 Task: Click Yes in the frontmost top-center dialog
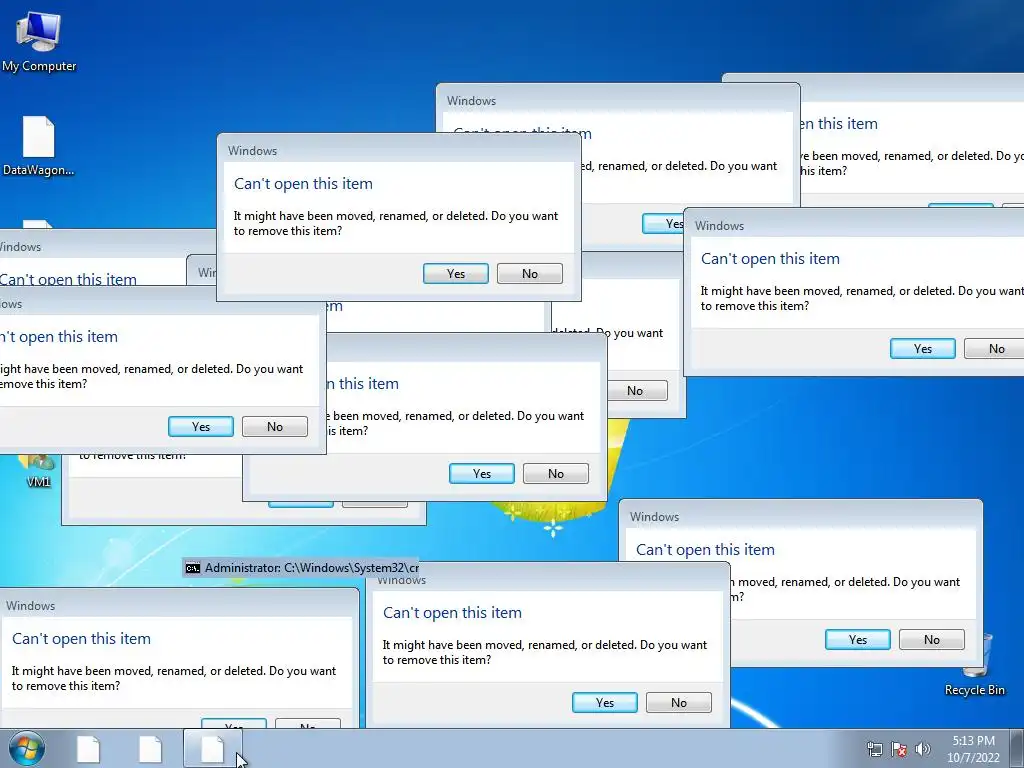click(x=456, y=274)
